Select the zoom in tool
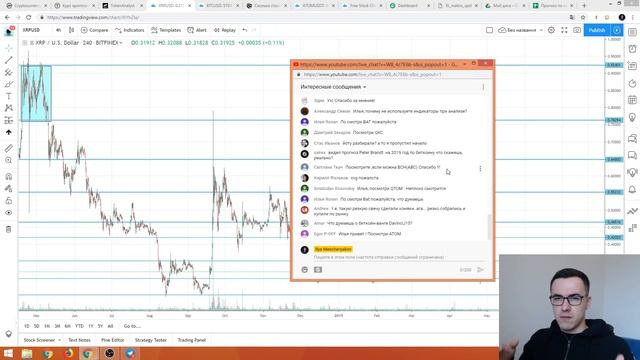 (x=9, y=160)
